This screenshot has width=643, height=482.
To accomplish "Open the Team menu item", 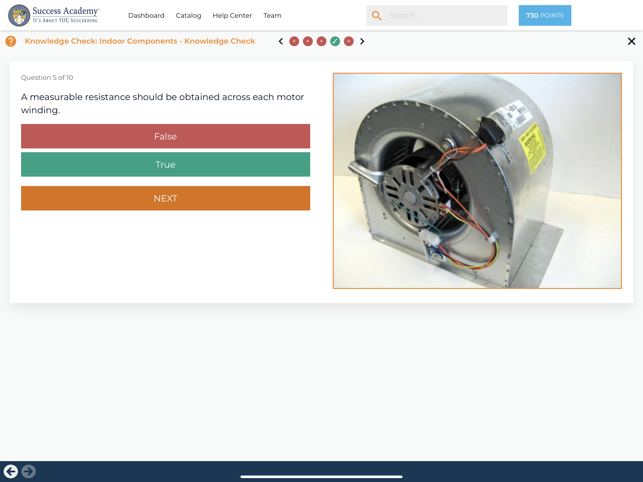I will [272, 16].
